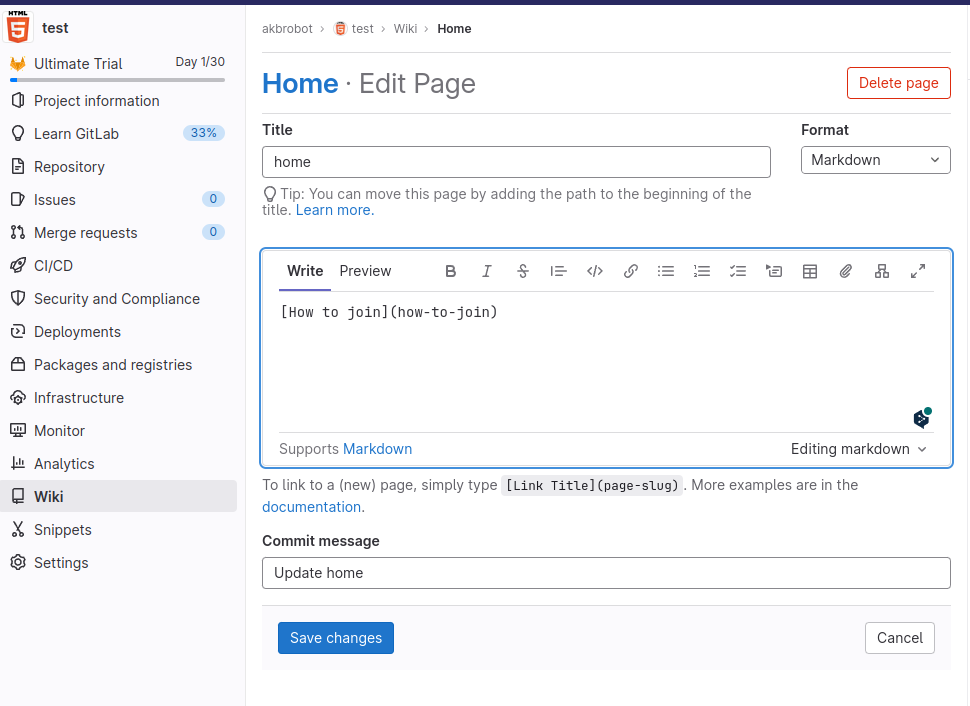Apply bold formatting in the wiki editor
The width and height of the screenshot is (970, 706).
click(451, 271)
